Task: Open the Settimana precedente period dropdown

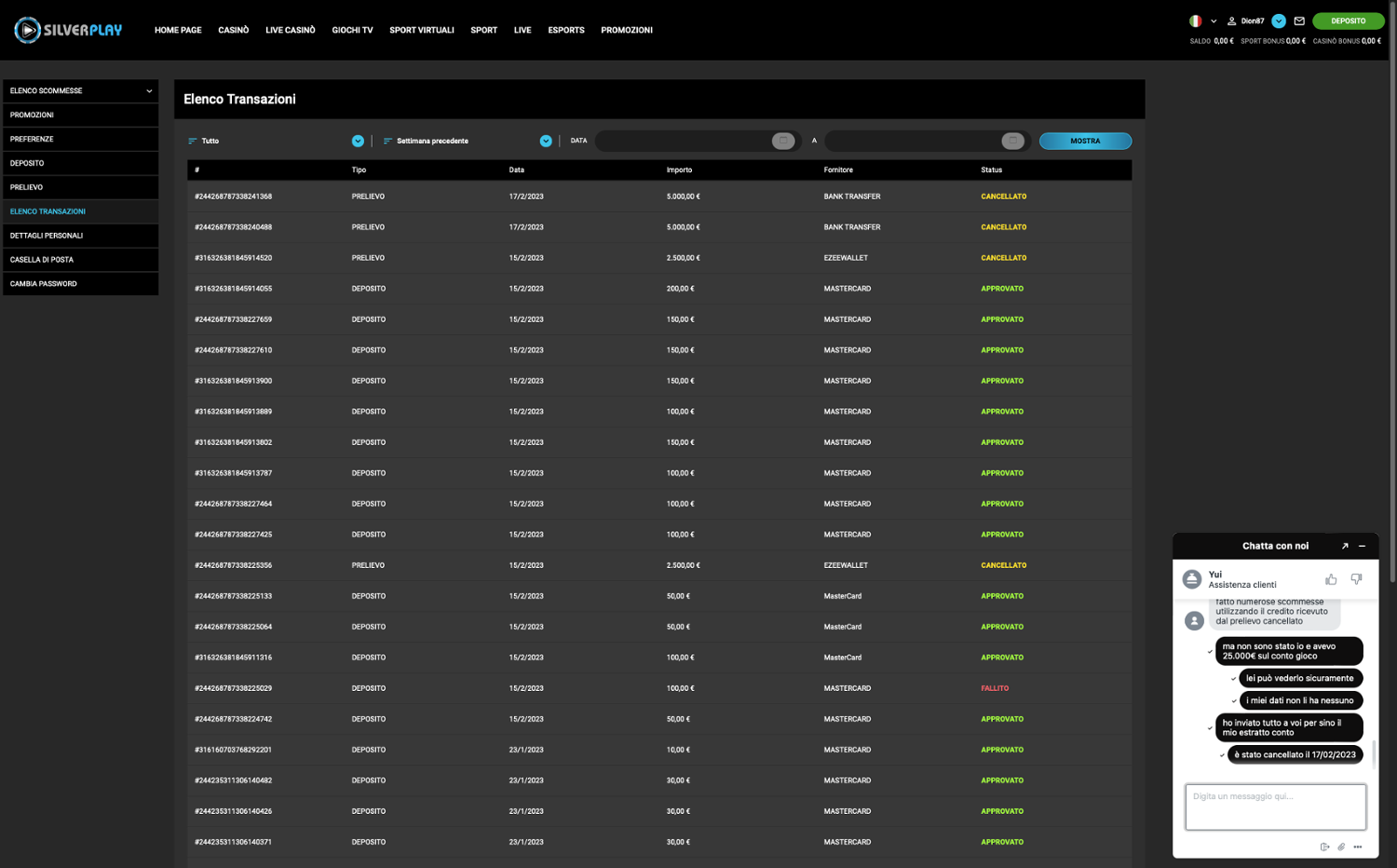Action: (546, 141)
